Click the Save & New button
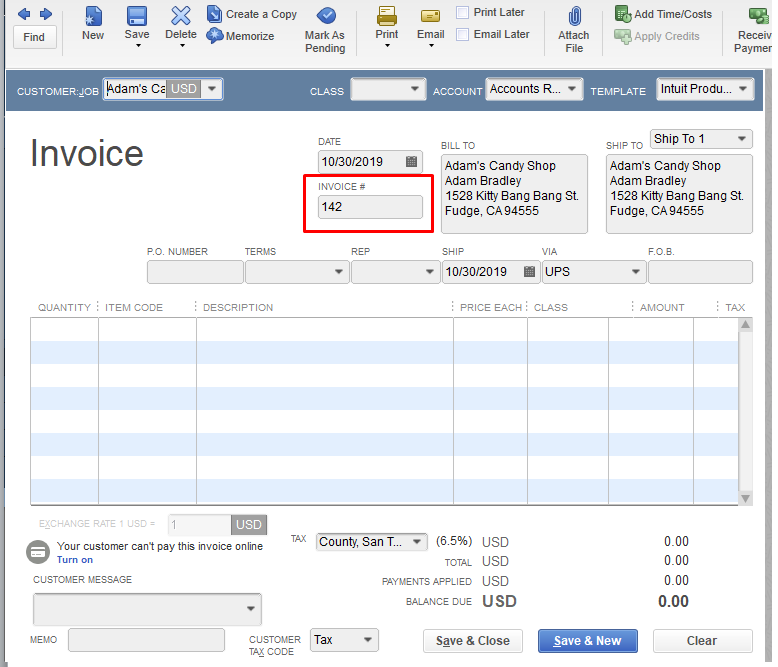 (x=587, y=641)
